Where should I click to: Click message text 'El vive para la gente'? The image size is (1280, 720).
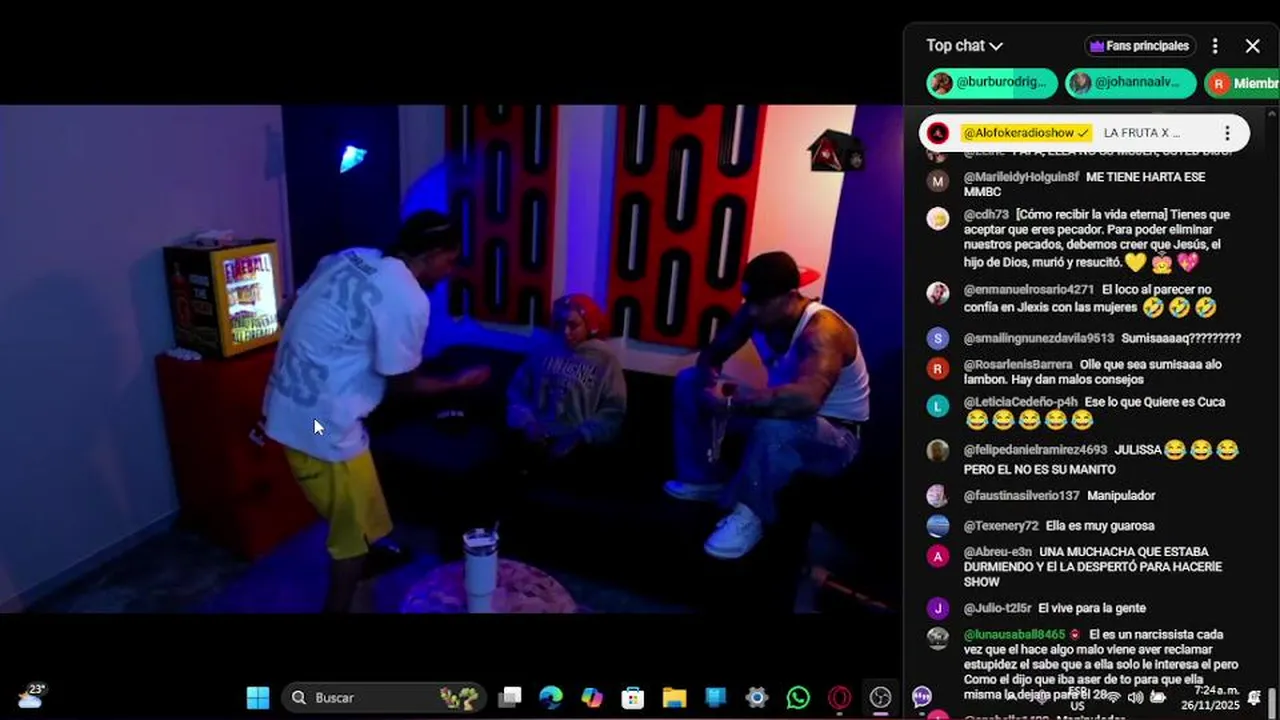[x=1092, y=608]
